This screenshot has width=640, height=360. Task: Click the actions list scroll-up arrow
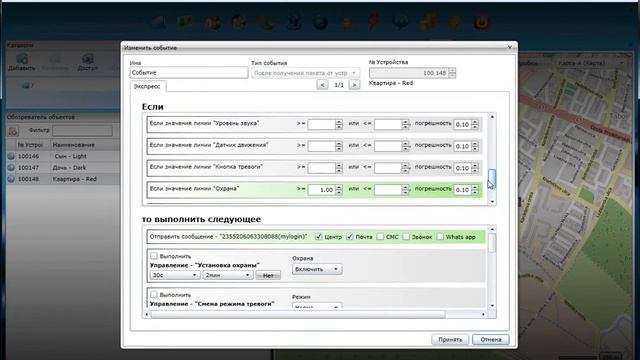492,229
